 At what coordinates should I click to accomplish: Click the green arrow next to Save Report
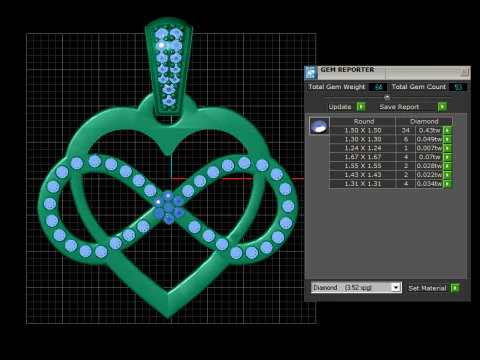tap(442, 107)
